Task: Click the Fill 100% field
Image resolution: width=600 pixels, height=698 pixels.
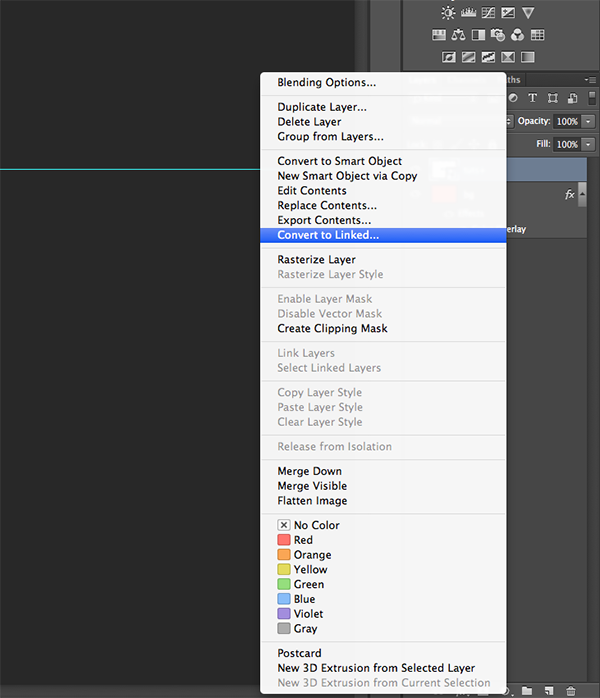Action: tap(567, 144)
